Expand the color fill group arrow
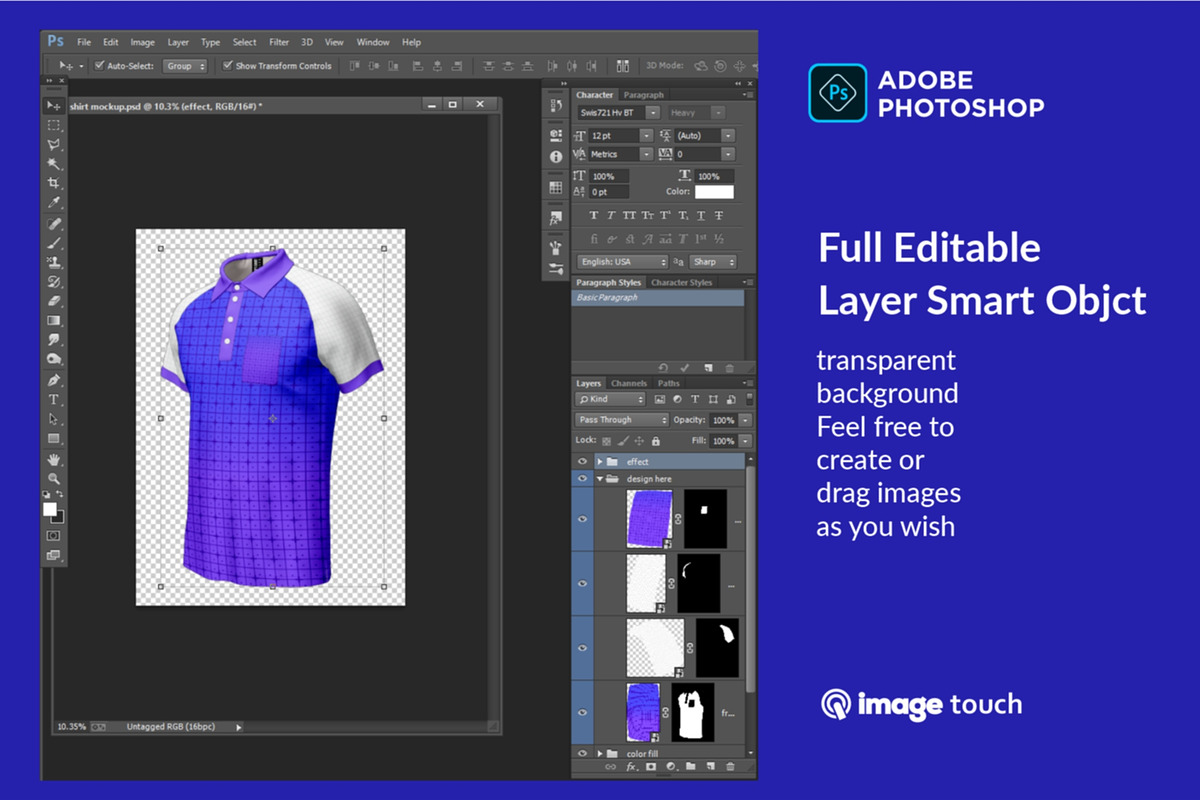The width and height of the screenshot is (1200, 800). coord(600,753)
